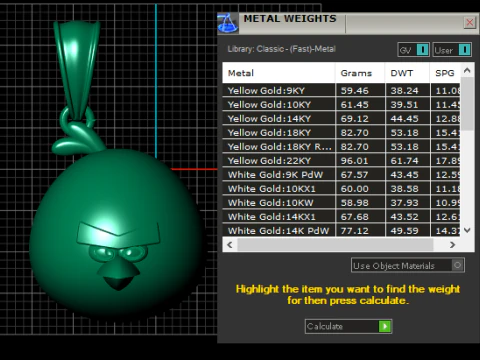The image size is (480, 360).
Task: Select the Yellow Gold:22KY row
Action: (x=341, y=161)
